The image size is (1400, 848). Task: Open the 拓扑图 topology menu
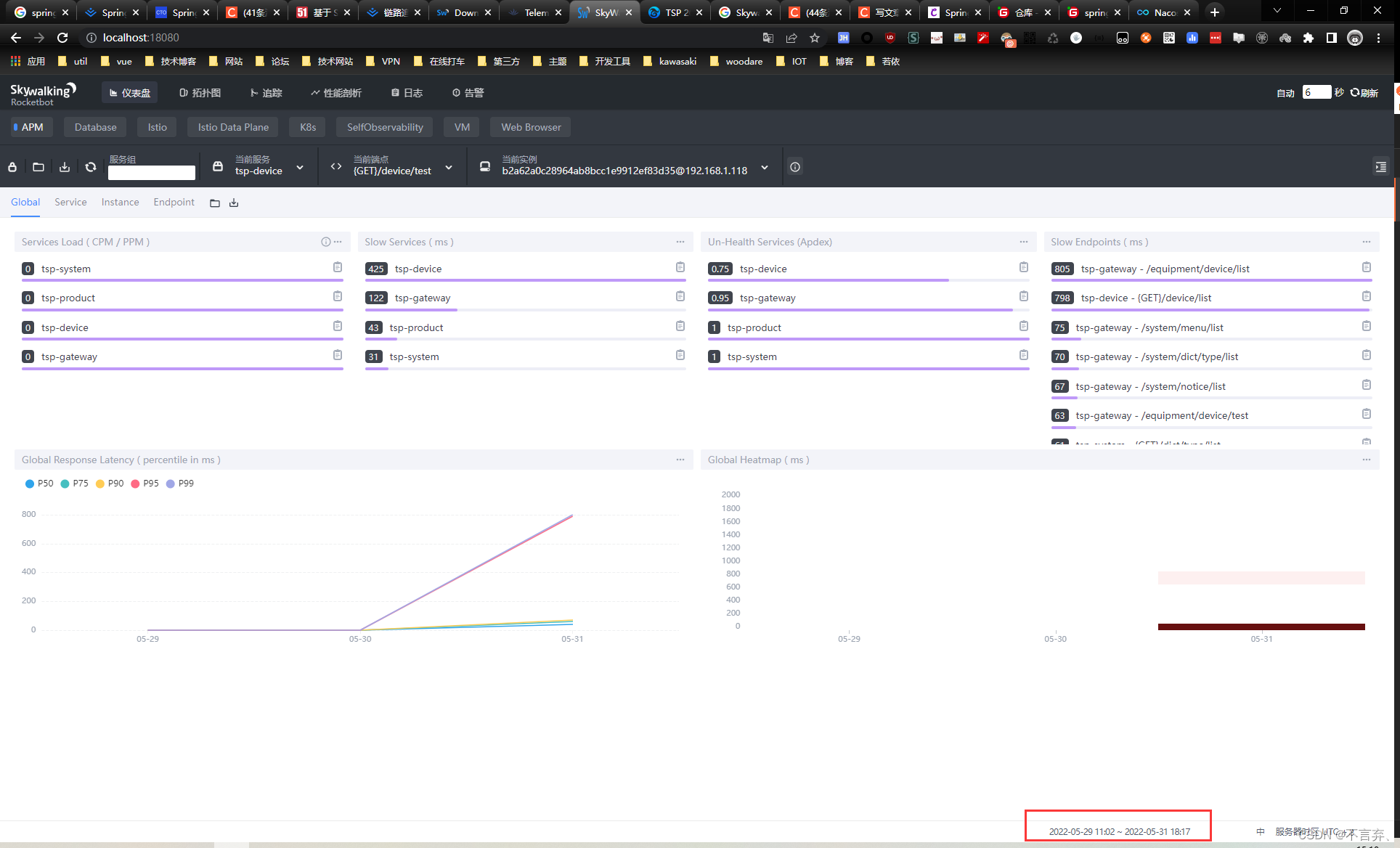(x=200, y=93)
